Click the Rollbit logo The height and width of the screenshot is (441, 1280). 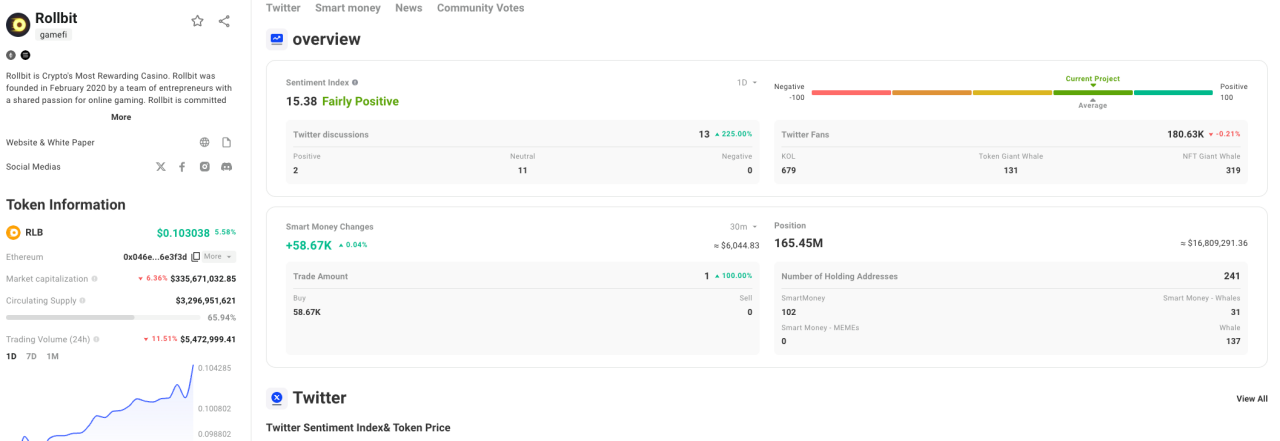coord(18,24)
